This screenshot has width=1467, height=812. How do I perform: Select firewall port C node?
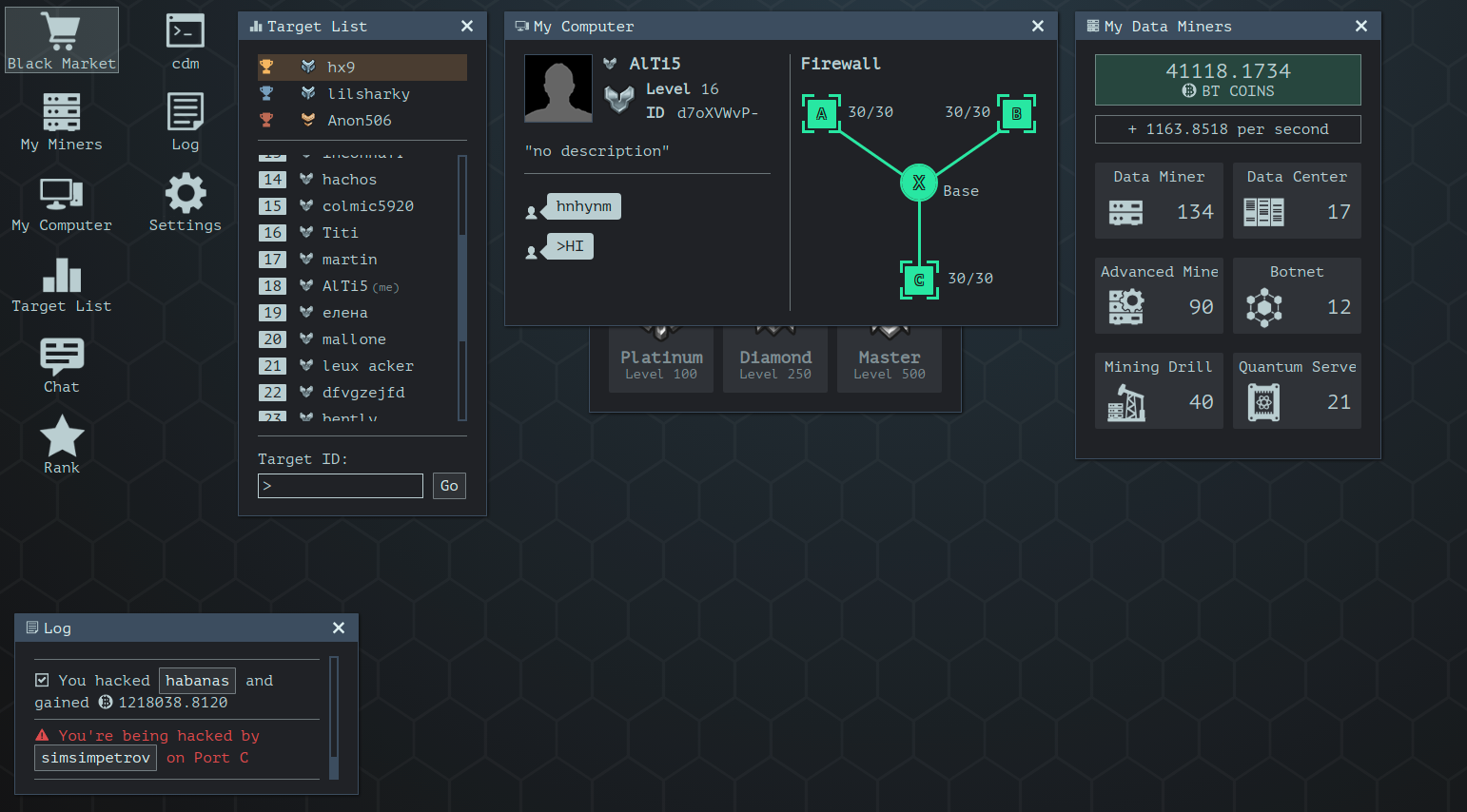coord(919,280)
